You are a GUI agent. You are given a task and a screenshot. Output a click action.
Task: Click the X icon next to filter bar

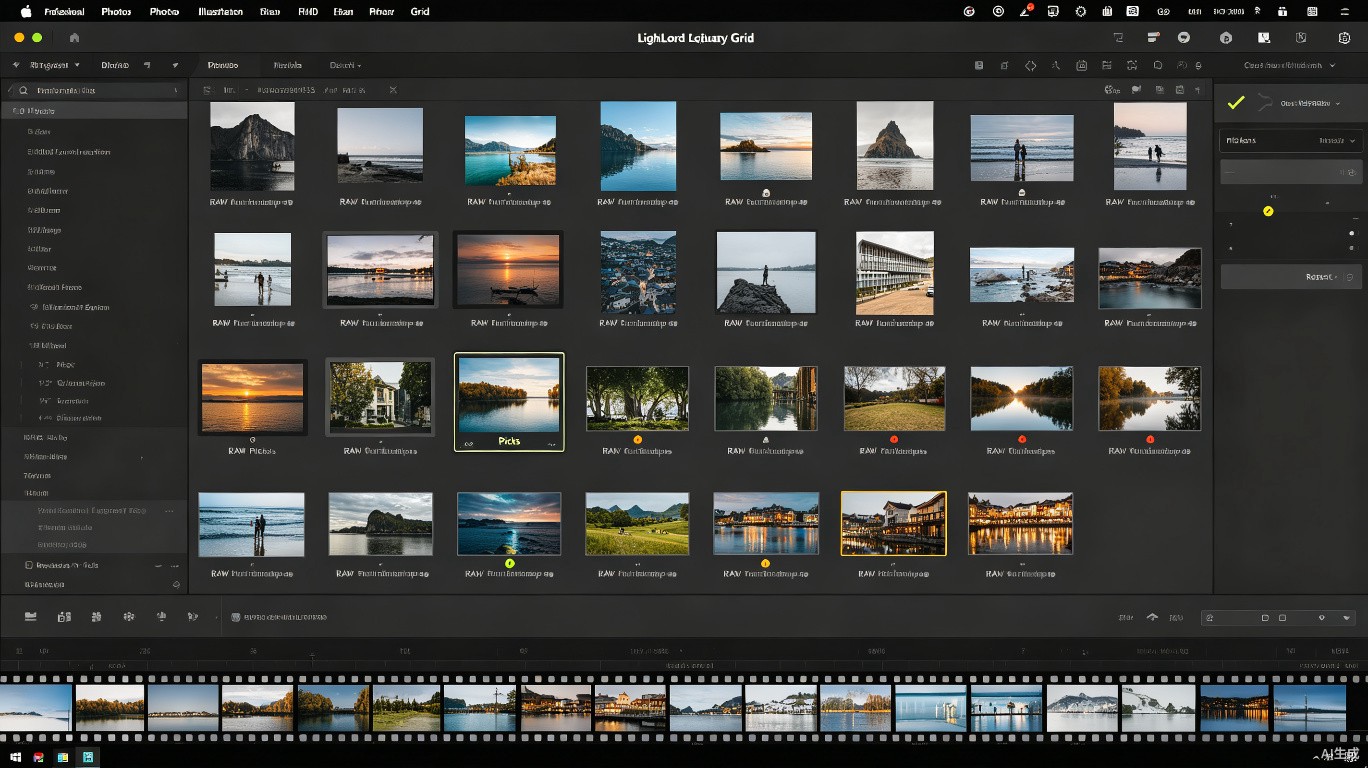393,90
